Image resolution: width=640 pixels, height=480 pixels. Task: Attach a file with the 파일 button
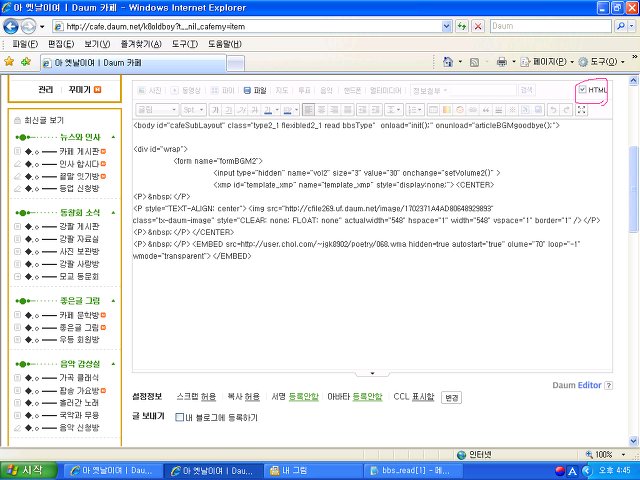pyautogui.click(x=255, y=90)
